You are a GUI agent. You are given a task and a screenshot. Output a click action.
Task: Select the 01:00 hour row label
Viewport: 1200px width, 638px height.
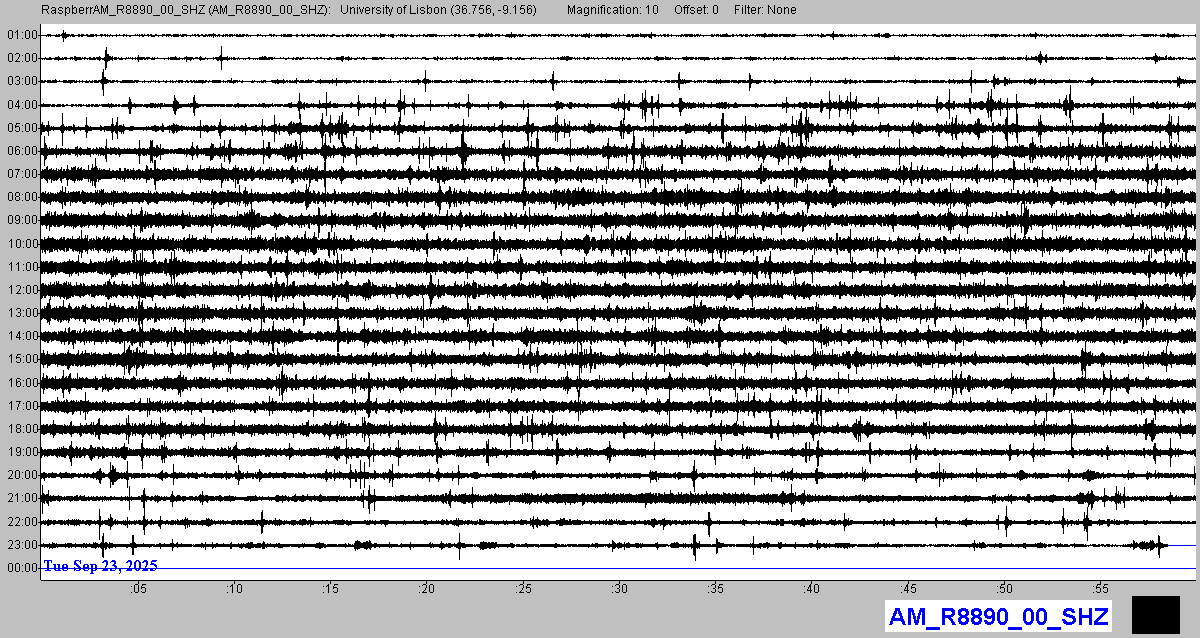[x=21, y=35]
